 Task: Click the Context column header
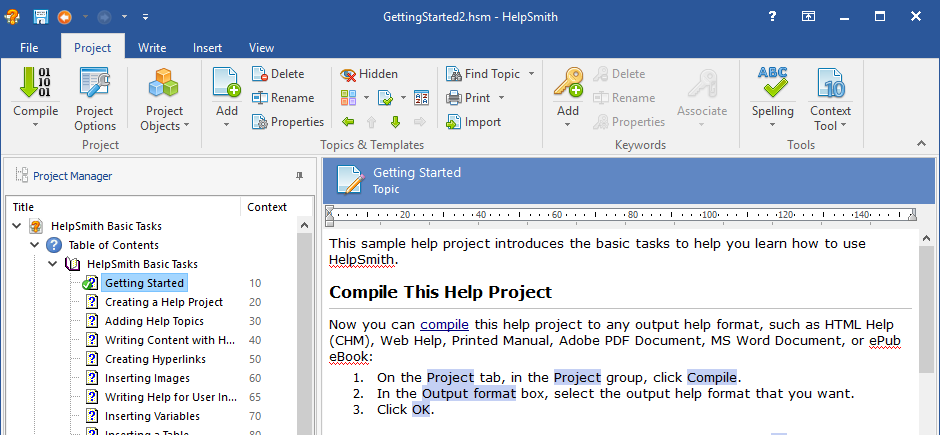tap(267, 207)
